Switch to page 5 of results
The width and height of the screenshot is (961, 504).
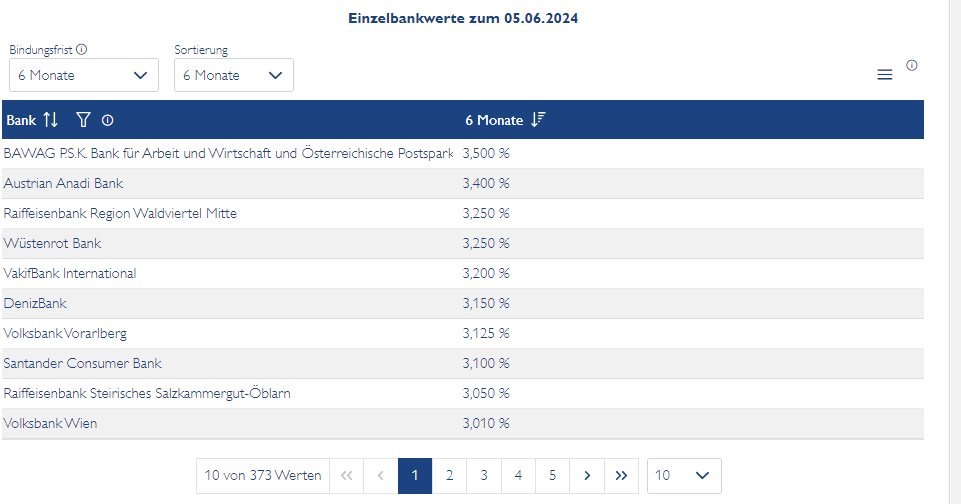tap(552, 476)
